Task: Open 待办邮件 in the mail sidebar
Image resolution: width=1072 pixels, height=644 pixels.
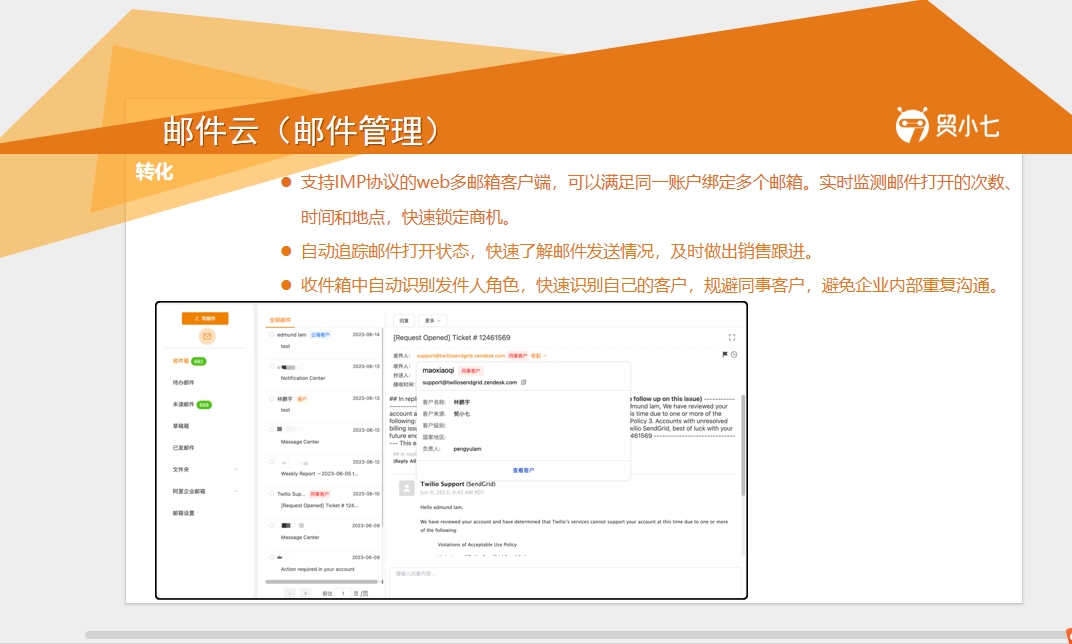Action: (x=183, y=383)
